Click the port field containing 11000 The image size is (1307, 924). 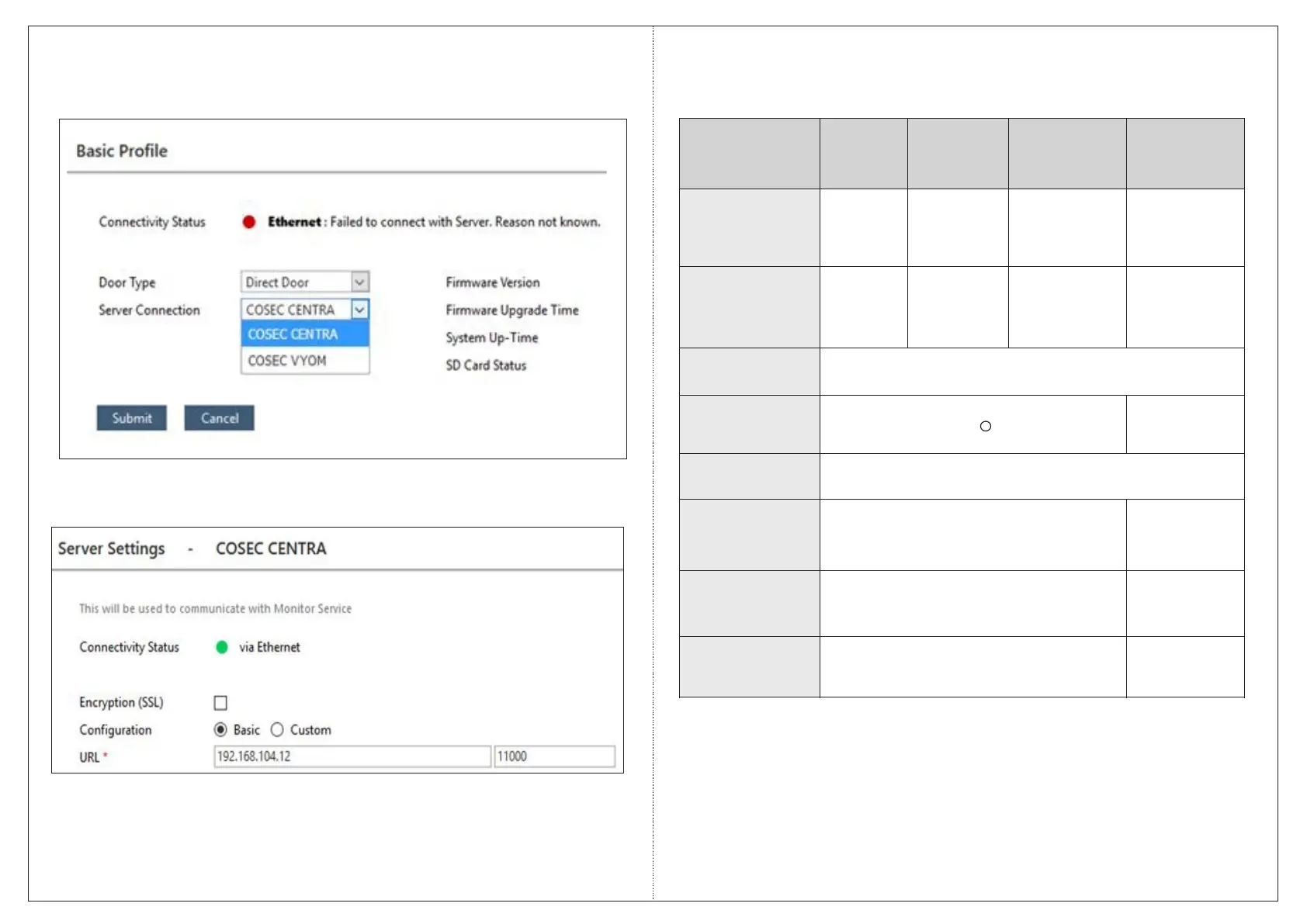coord(555,756)
